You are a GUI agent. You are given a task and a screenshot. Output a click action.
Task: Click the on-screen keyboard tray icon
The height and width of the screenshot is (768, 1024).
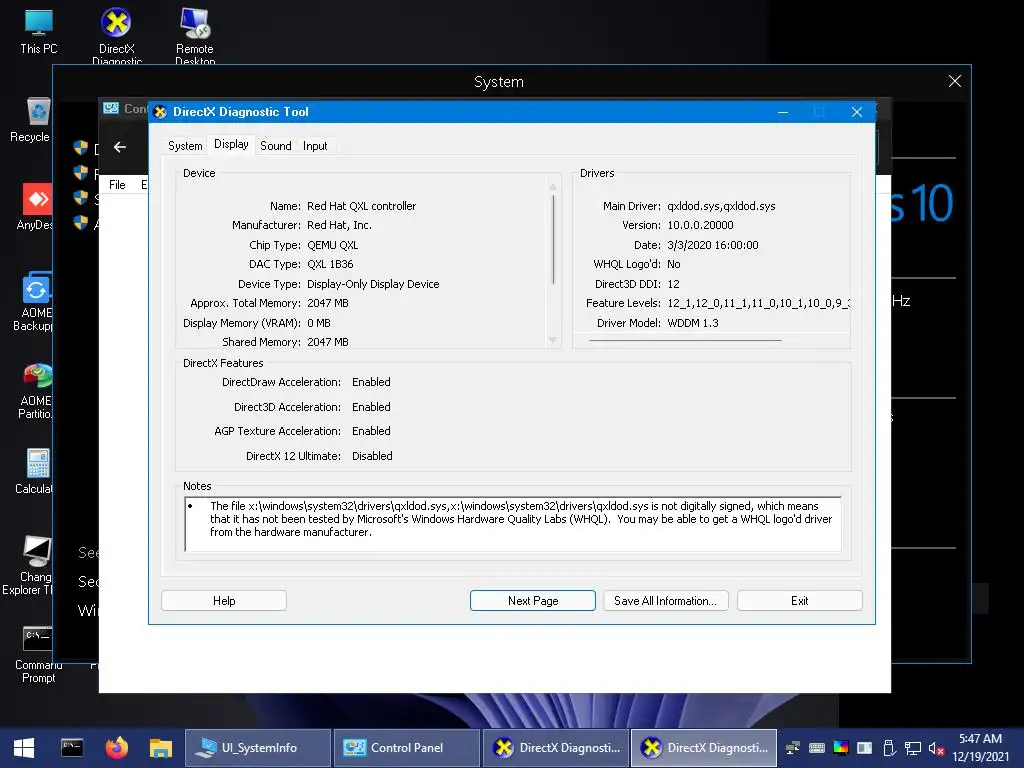point(816,748)
